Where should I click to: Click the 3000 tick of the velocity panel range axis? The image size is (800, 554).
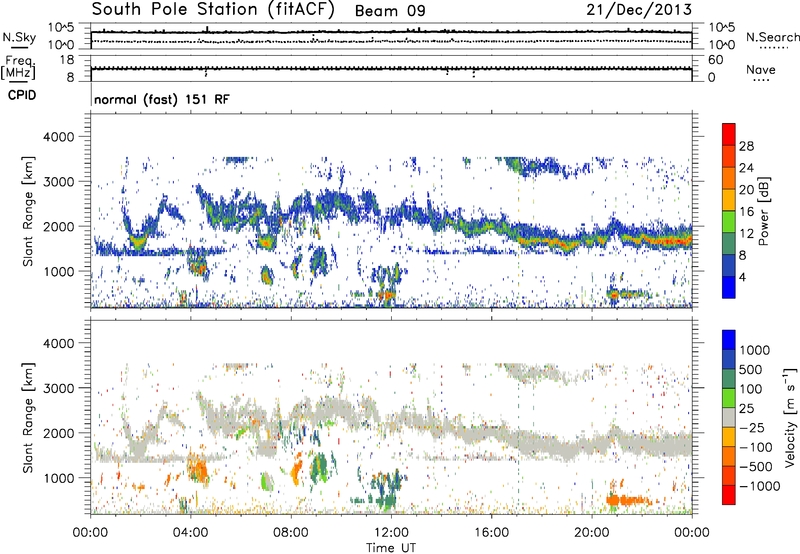click(58, 388)
